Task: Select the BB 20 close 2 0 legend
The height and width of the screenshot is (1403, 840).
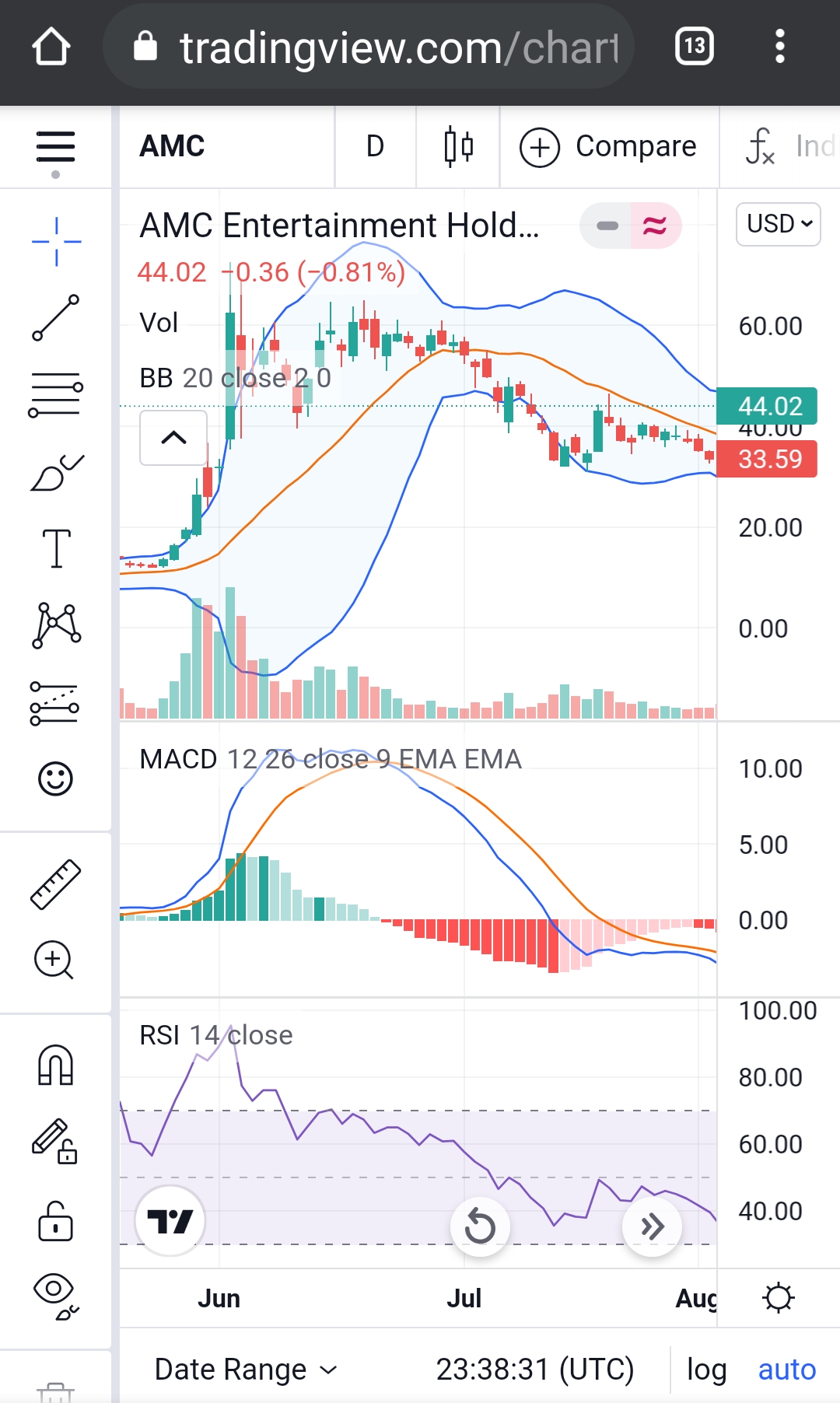Action: coord(235,378)
